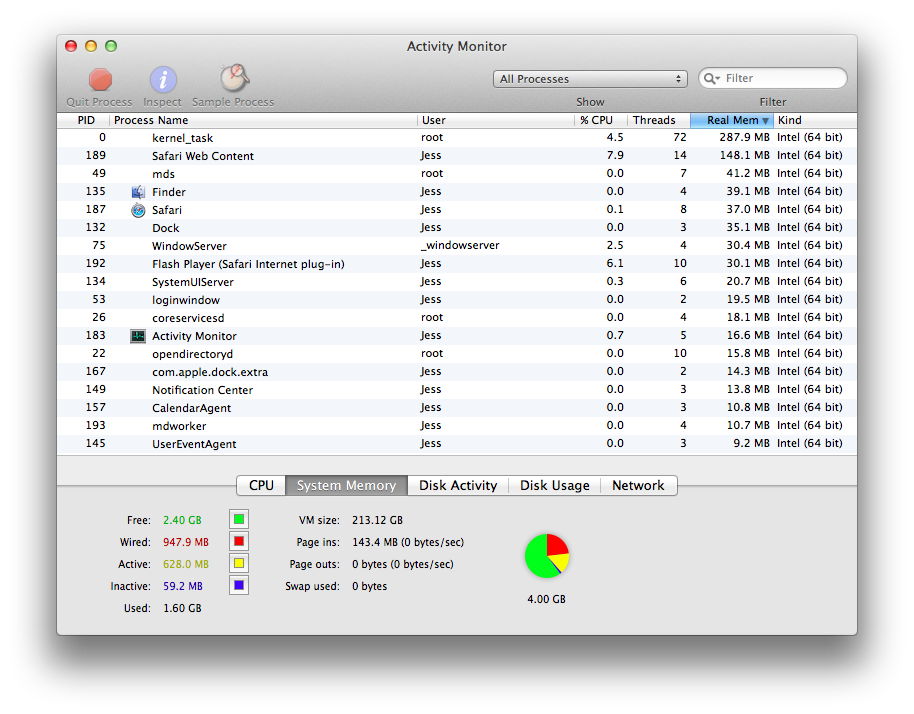Click into the Filter search field
The height and width of the screenshot is (714, 914).
773,79
